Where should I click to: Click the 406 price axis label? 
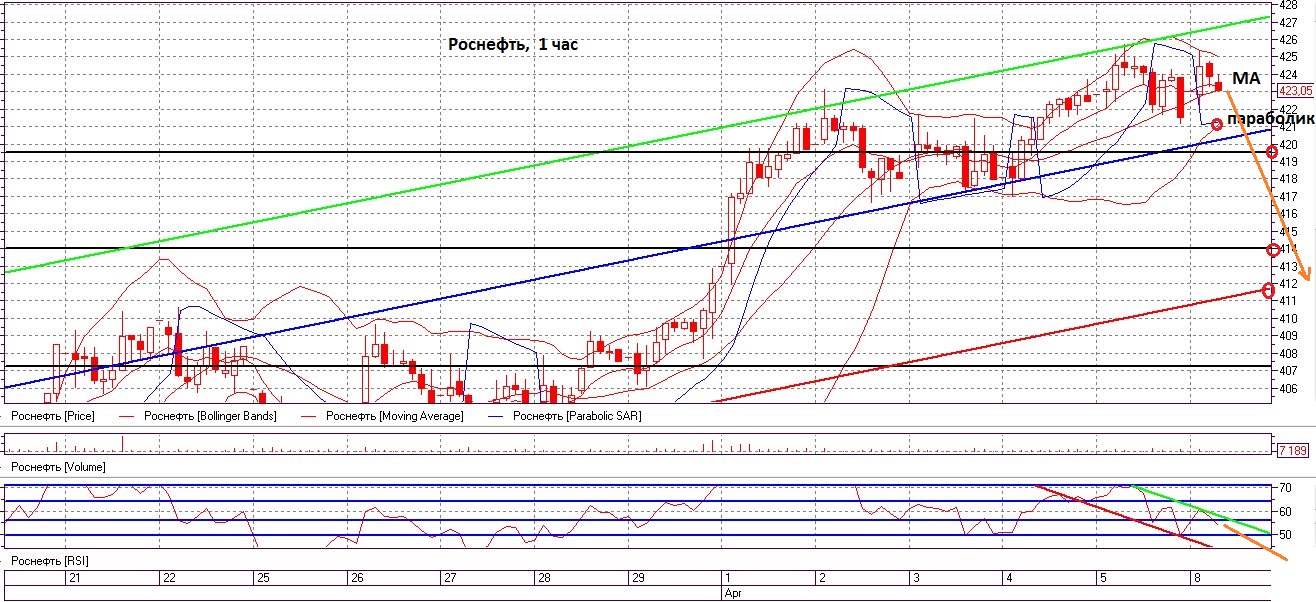[x=1288, y=388]
